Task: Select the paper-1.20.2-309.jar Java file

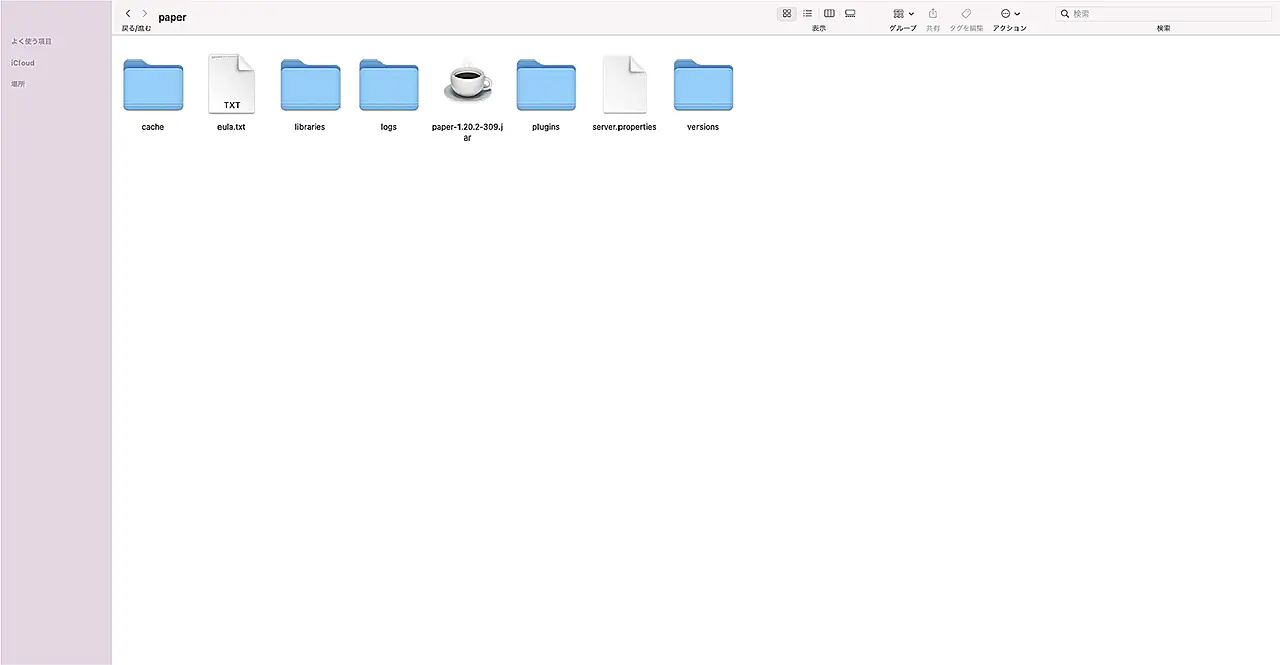Action: coord(467,86)
